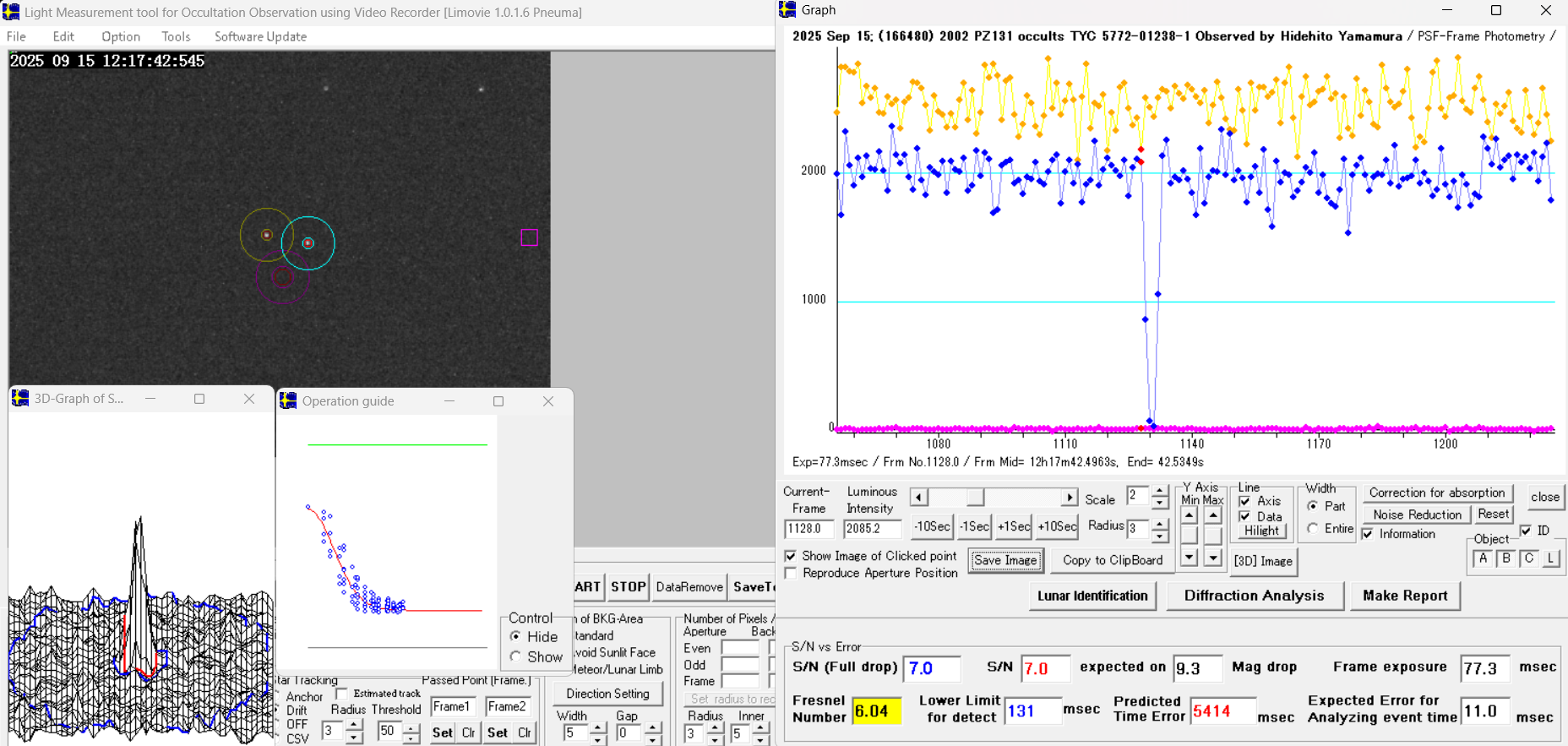
Task: Select the Entire width radio button
Action: pyautogui.click(x=1313, y=528)
